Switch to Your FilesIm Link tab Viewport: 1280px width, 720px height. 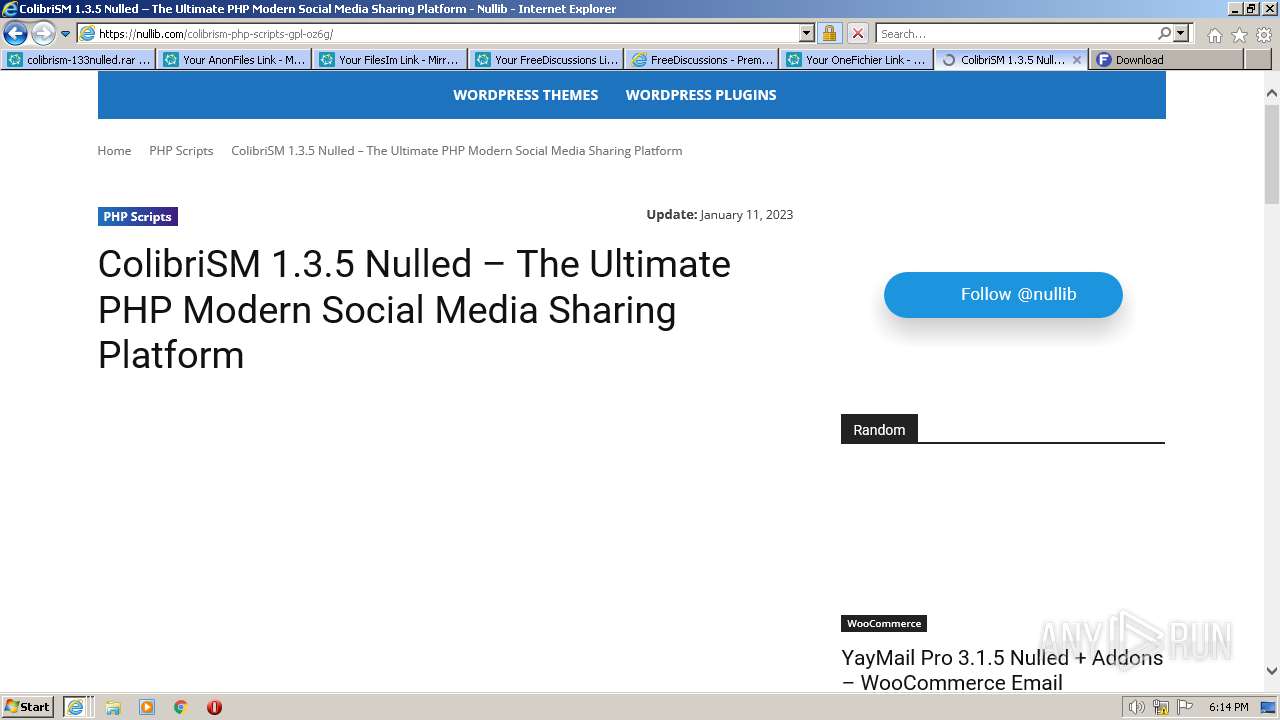coord(390,60)
